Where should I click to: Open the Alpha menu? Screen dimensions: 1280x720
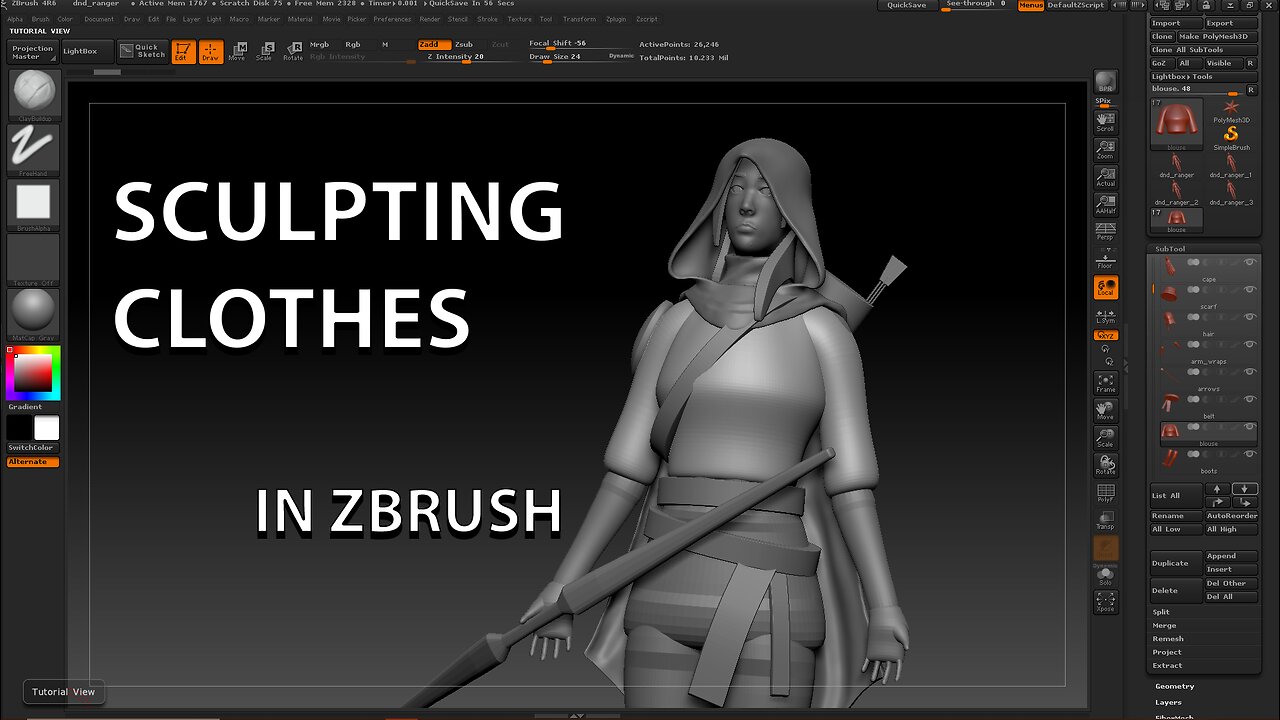(14, 19)
